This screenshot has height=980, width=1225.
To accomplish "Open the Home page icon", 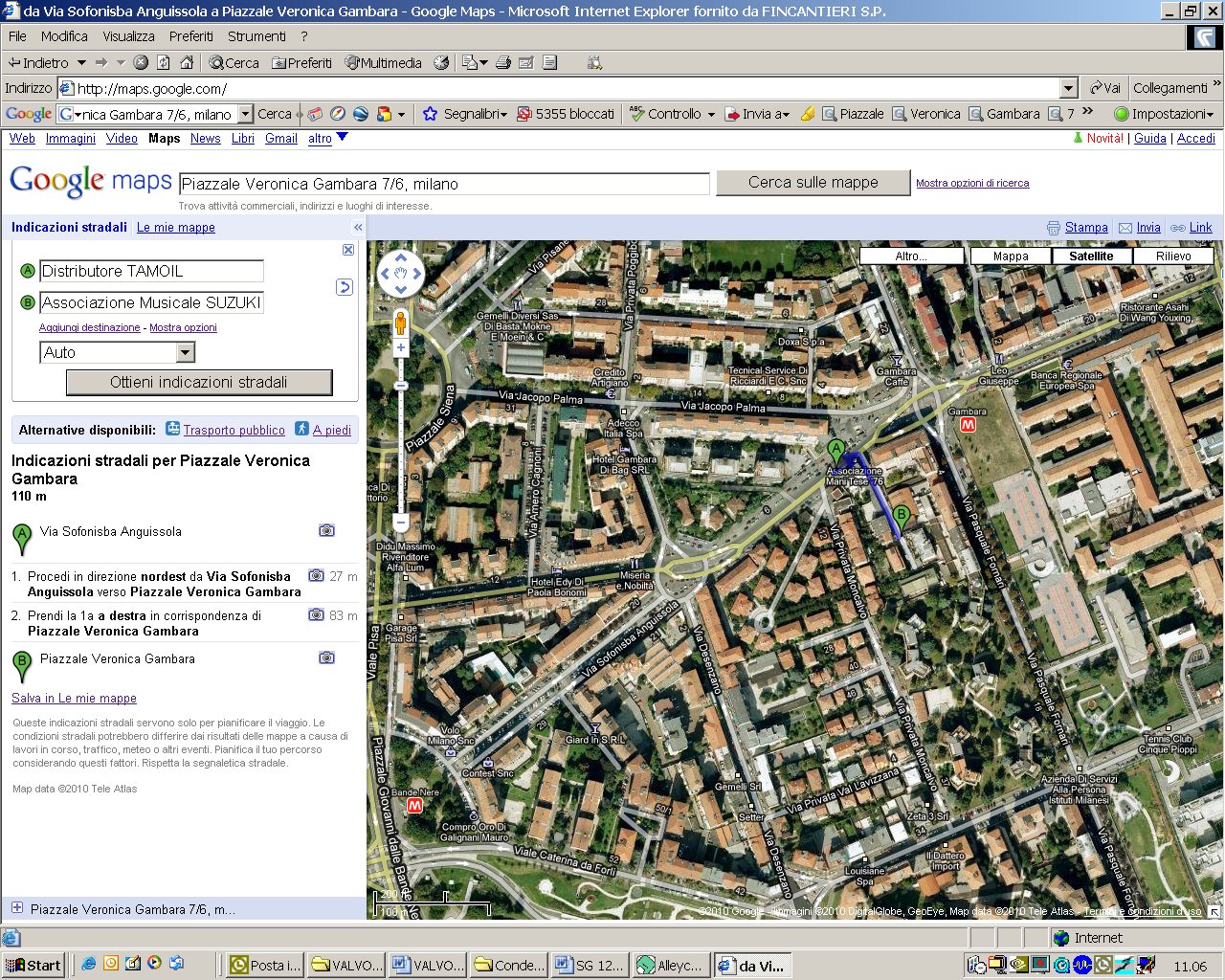I will point(187,62).
